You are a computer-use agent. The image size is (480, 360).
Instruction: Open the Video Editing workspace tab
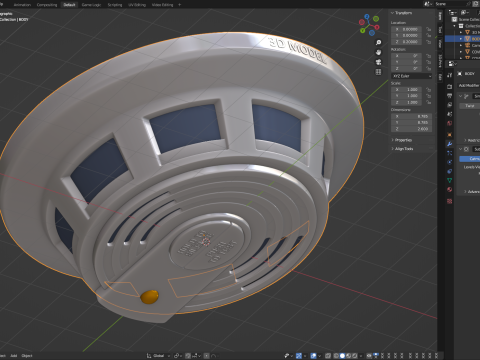pos(163,5)
